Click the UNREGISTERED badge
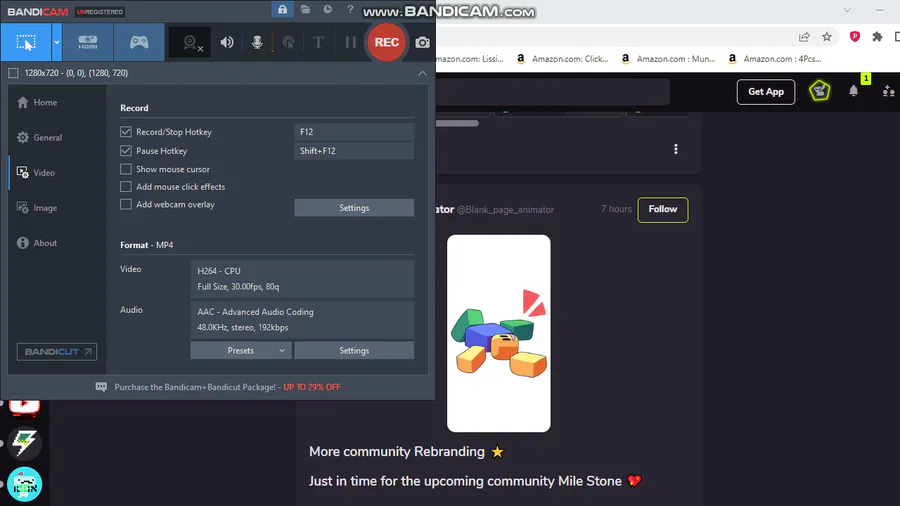The width and height of the screenshot is (900, 506). point(100,11)
